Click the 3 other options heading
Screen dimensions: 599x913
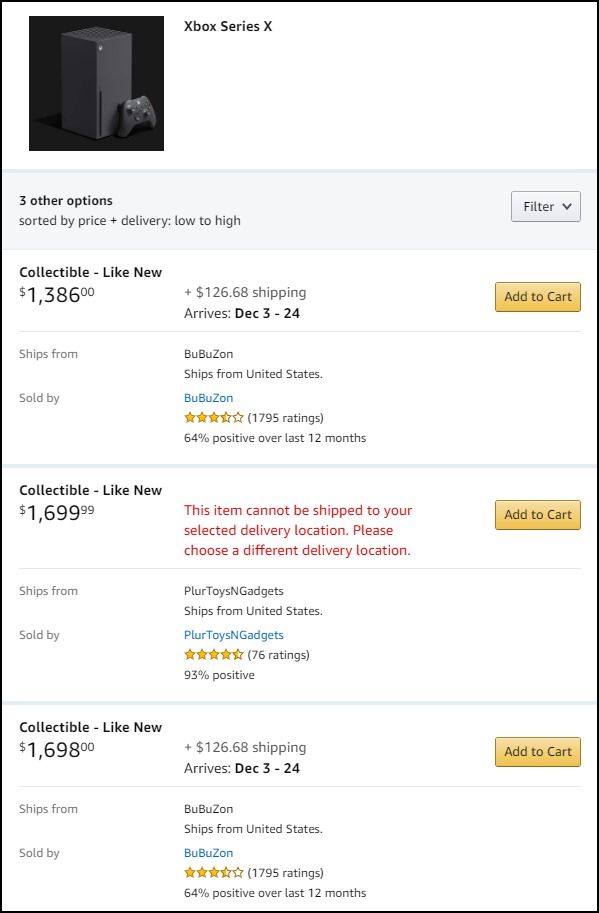65,200
